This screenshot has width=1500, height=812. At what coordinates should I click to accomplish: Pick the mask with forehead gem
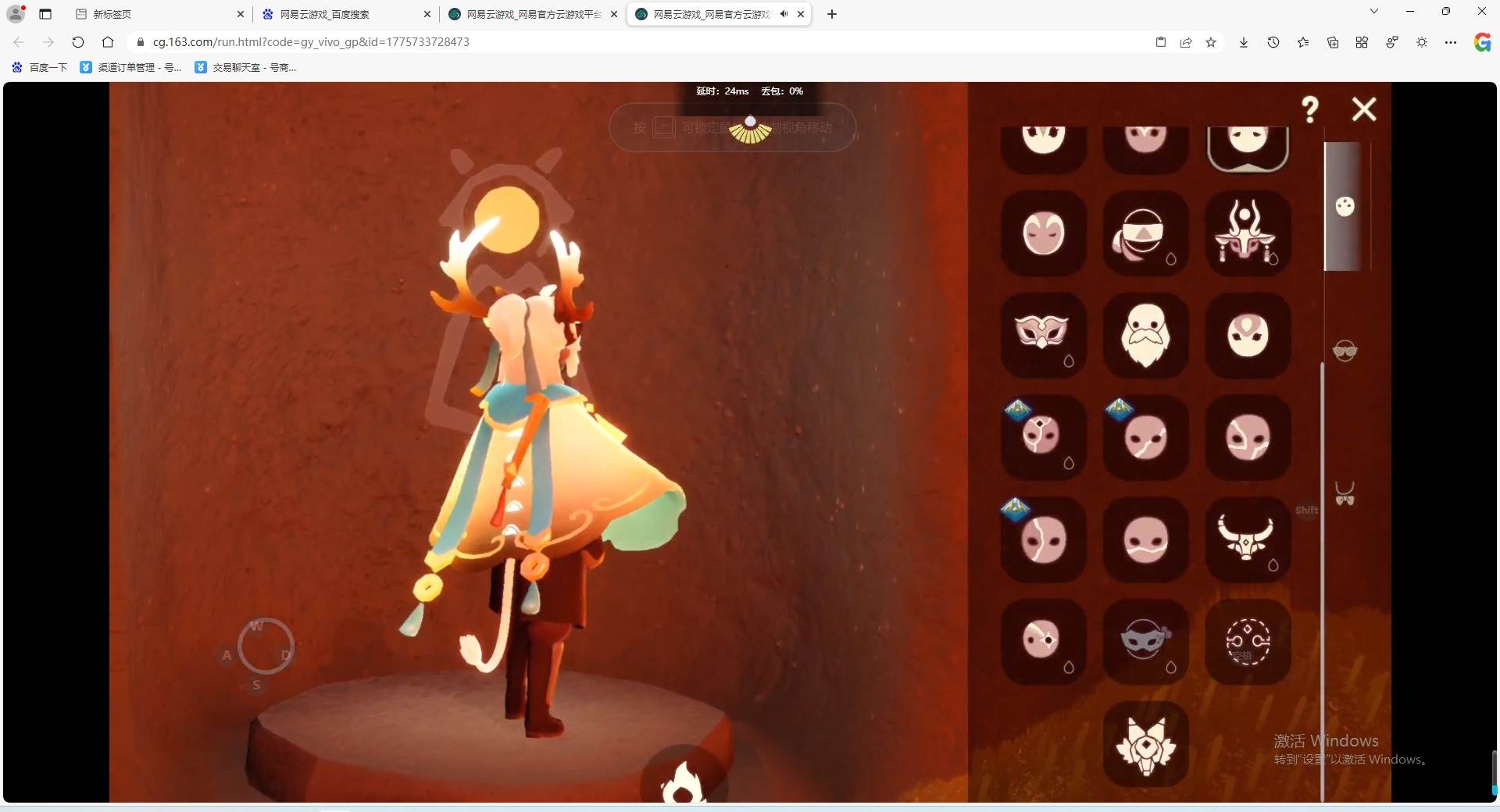click(1248, 335)
